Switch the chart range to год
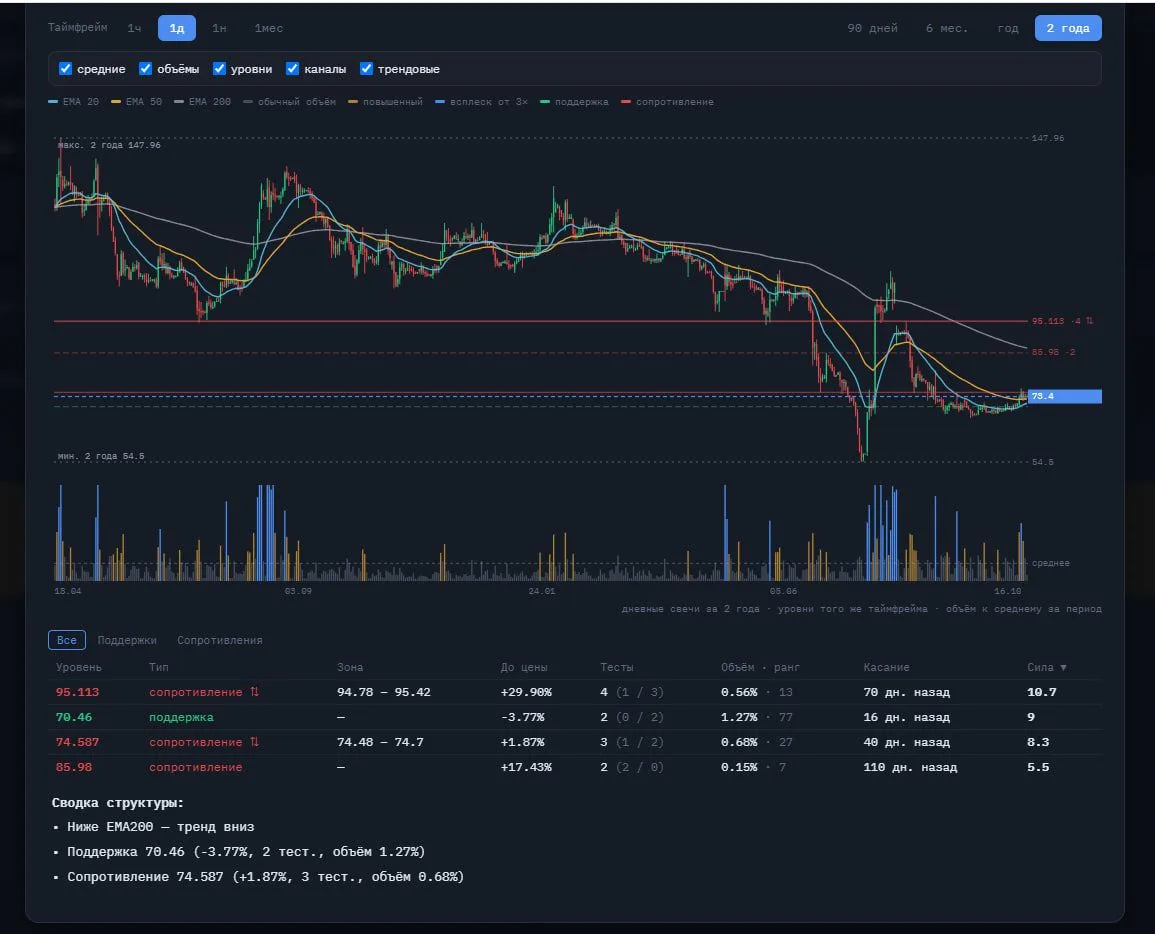The width and height of the screenshot is (1155, 934). point(1008,28)
